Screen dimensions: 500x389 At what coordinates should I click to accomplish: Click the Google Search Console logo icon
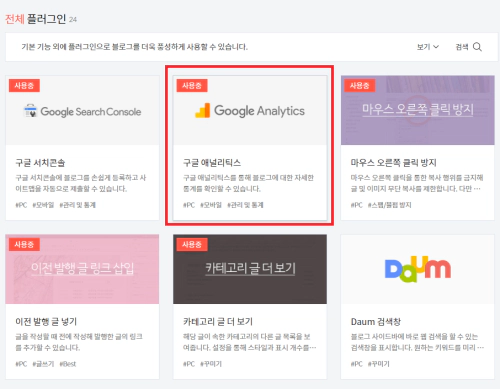click(x=30, y=111)
